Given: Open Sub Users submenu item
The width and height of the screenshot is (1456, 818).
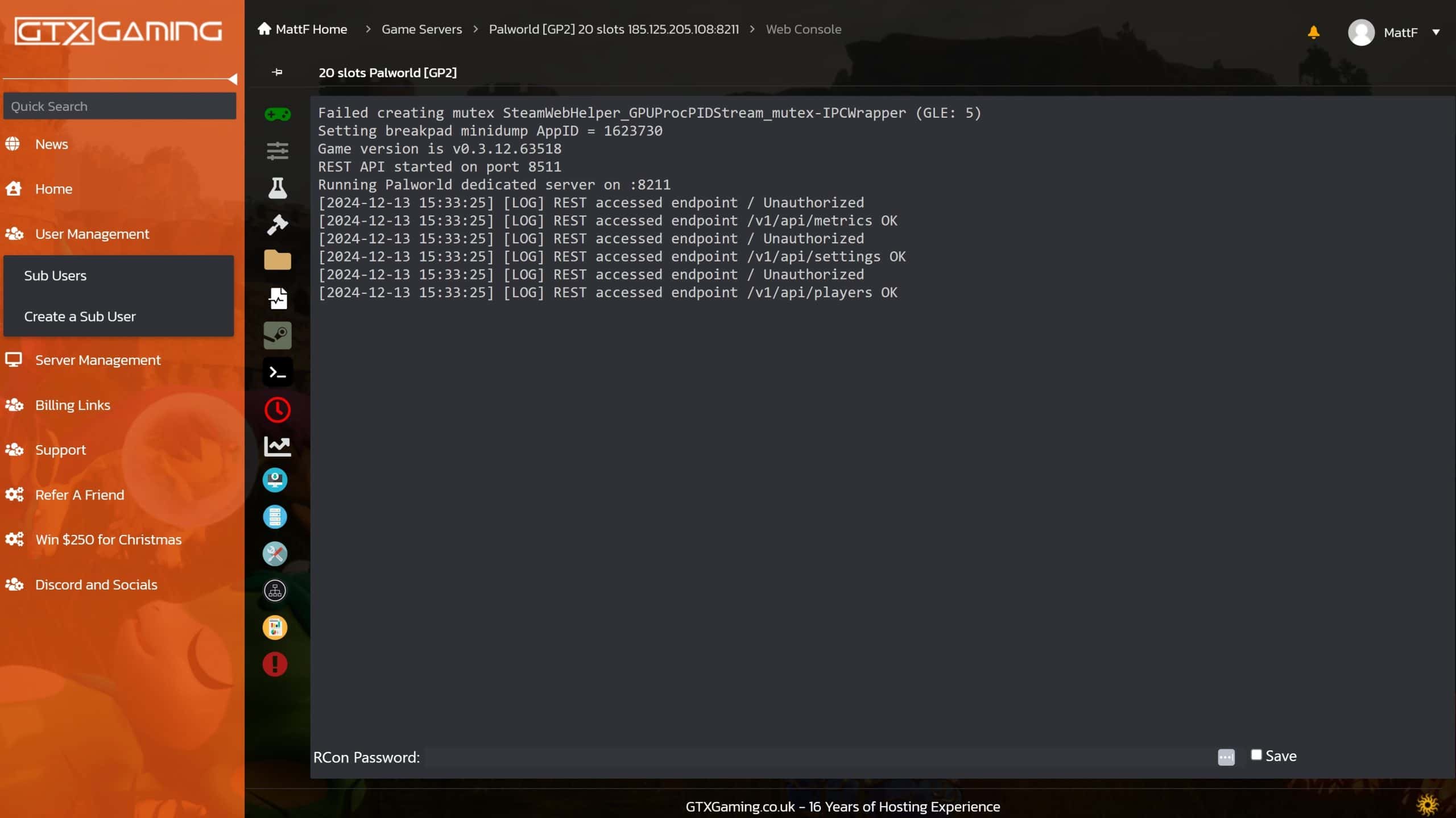Looking at the screenshot, I should coord(55,276).
